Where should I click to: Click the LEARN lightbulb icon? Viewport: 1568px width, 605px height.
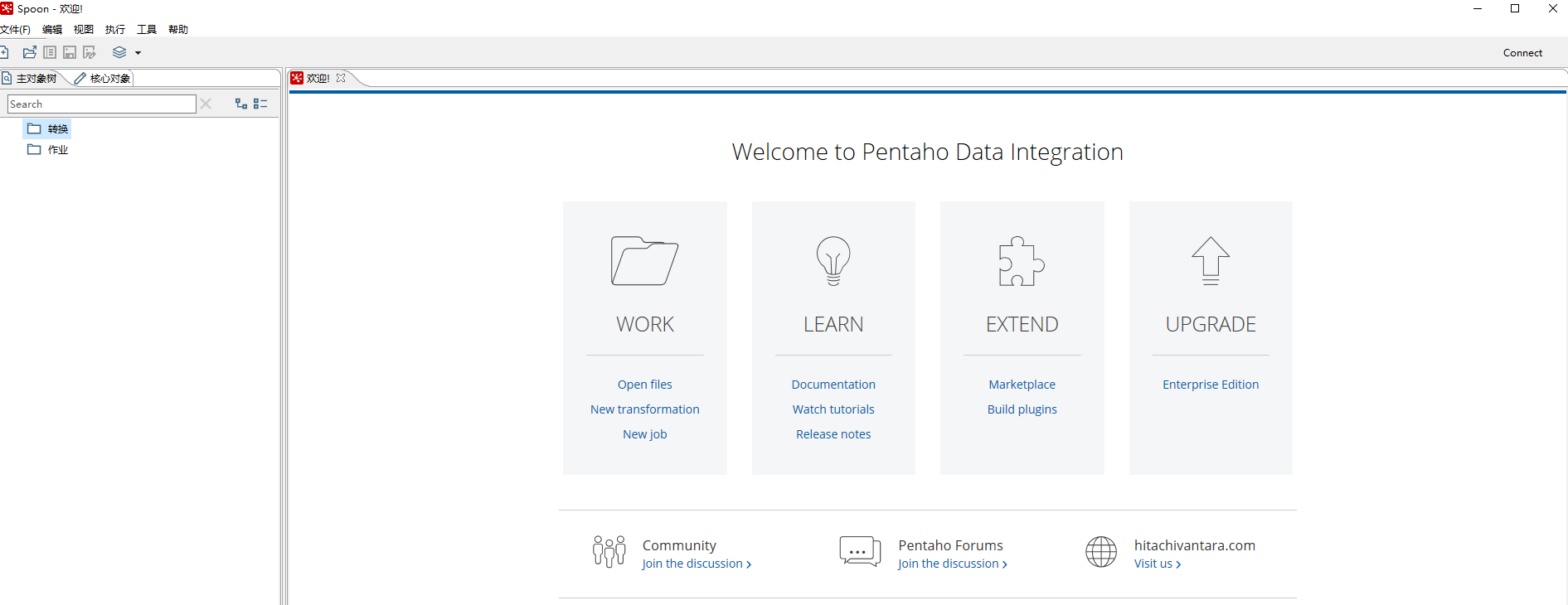click(x=833, y=261)
